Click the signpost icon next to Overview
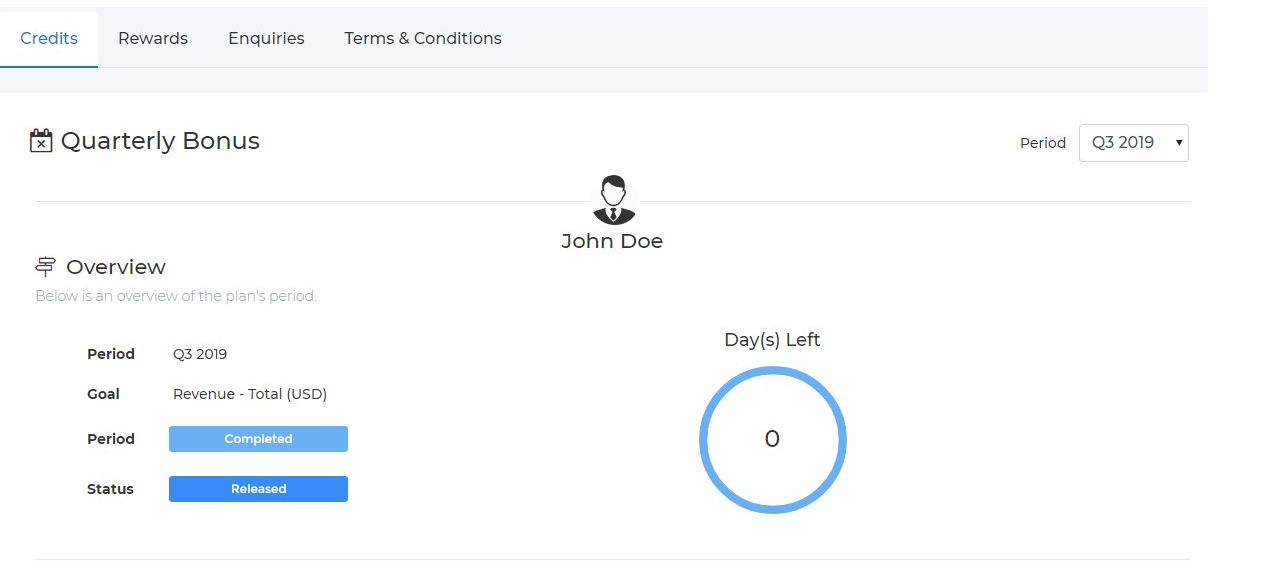 (x=46, y=266)
